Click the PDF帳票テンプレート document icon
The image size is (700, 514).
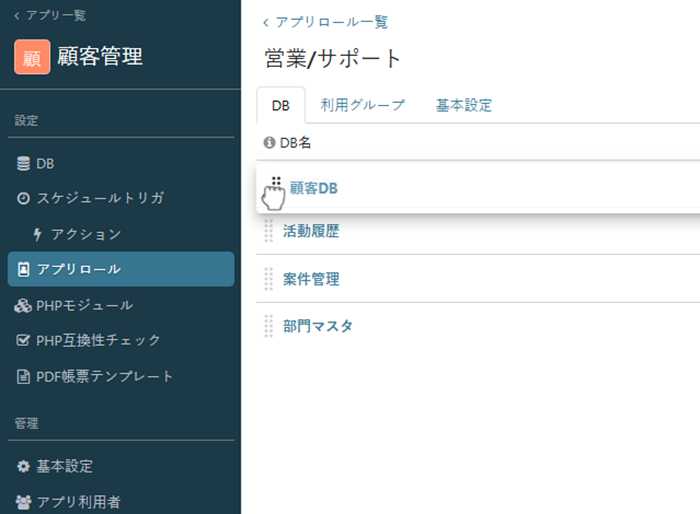pos(24,377)
